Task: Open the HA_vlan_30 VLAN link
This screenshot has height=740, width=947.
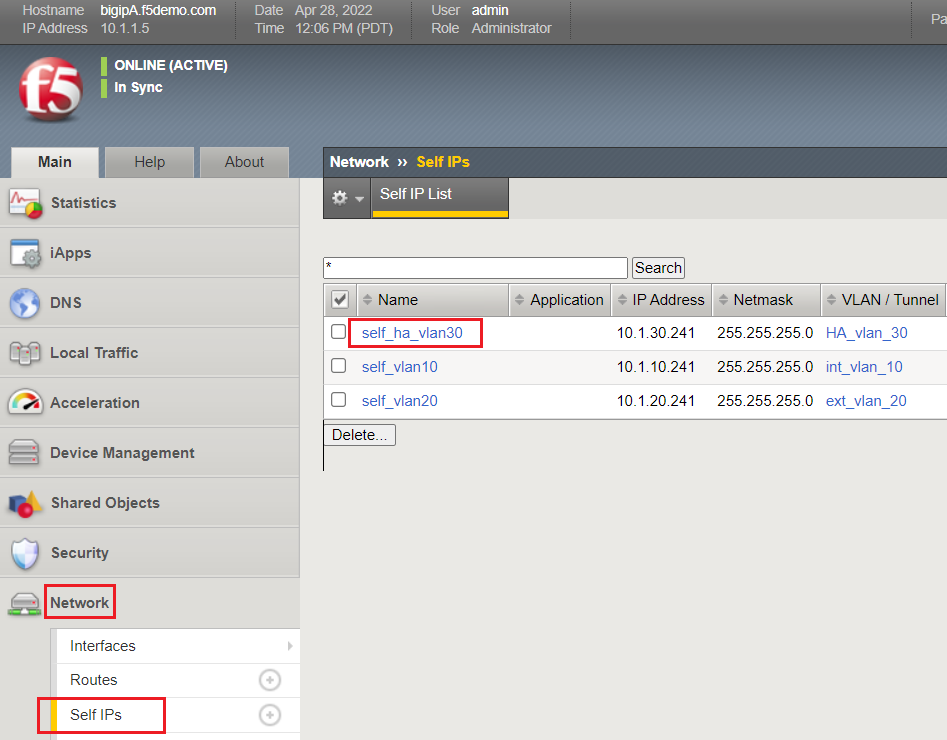Action: tap(867, 333)
